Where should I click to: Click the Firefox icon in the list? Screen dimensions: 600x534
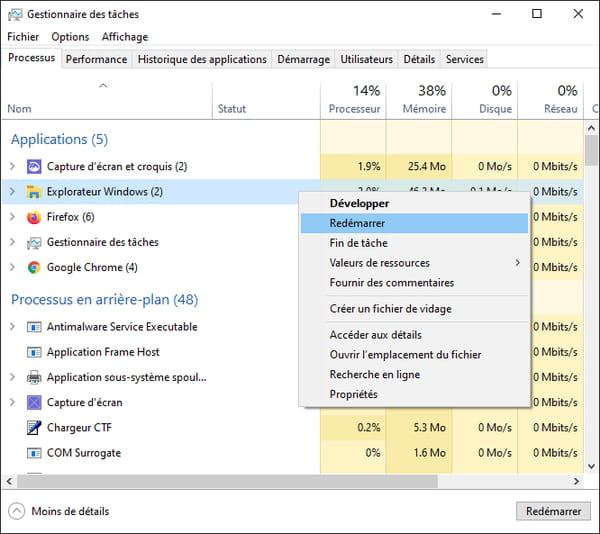coord(34,217)
